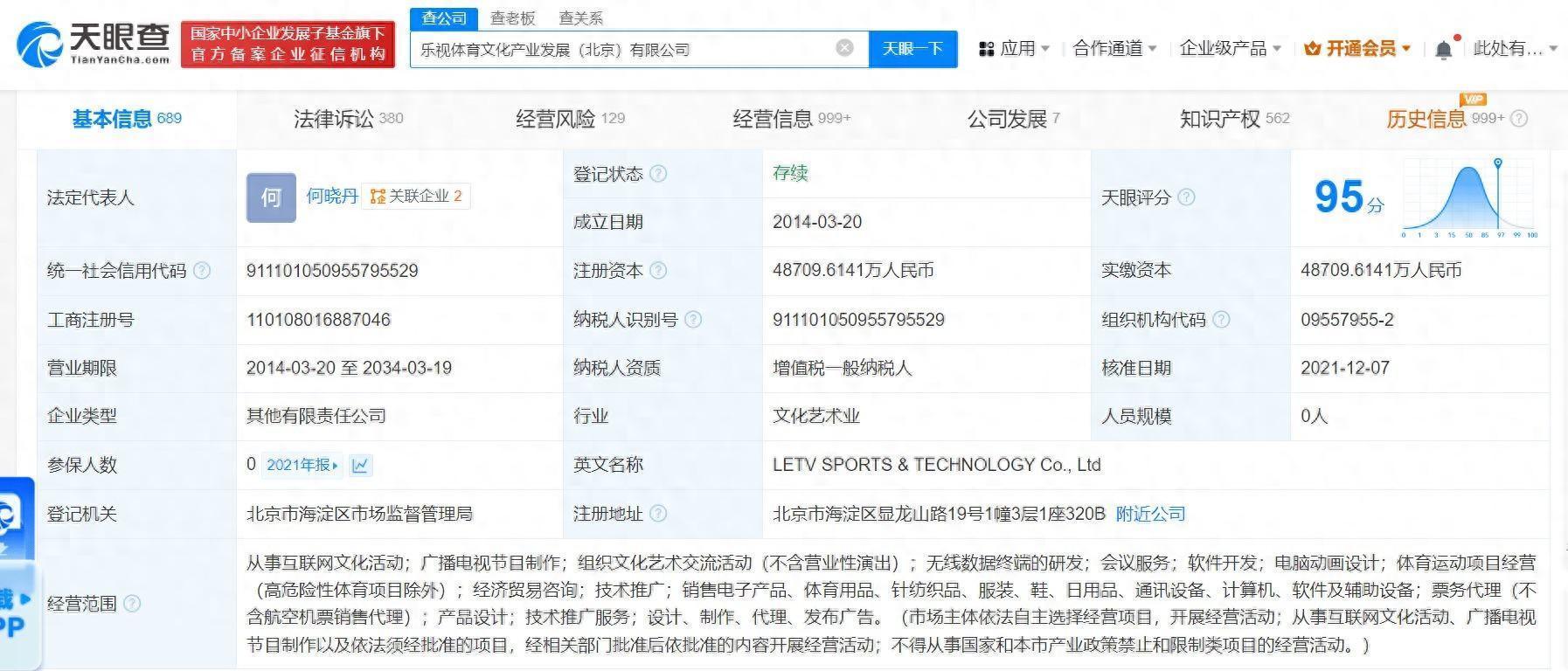This screenshot has width=1568, height=671.
Task: Open the notification bell
Action: pyautogui.click(x=1444, y=49)
